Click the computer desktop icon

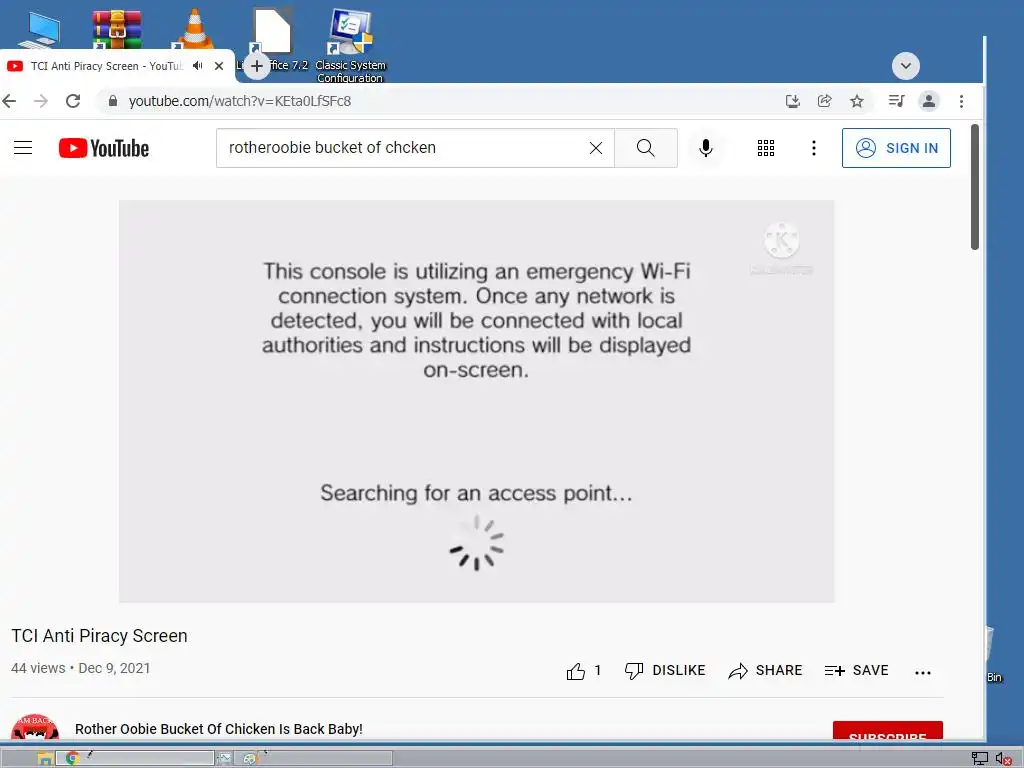point(40,30)
